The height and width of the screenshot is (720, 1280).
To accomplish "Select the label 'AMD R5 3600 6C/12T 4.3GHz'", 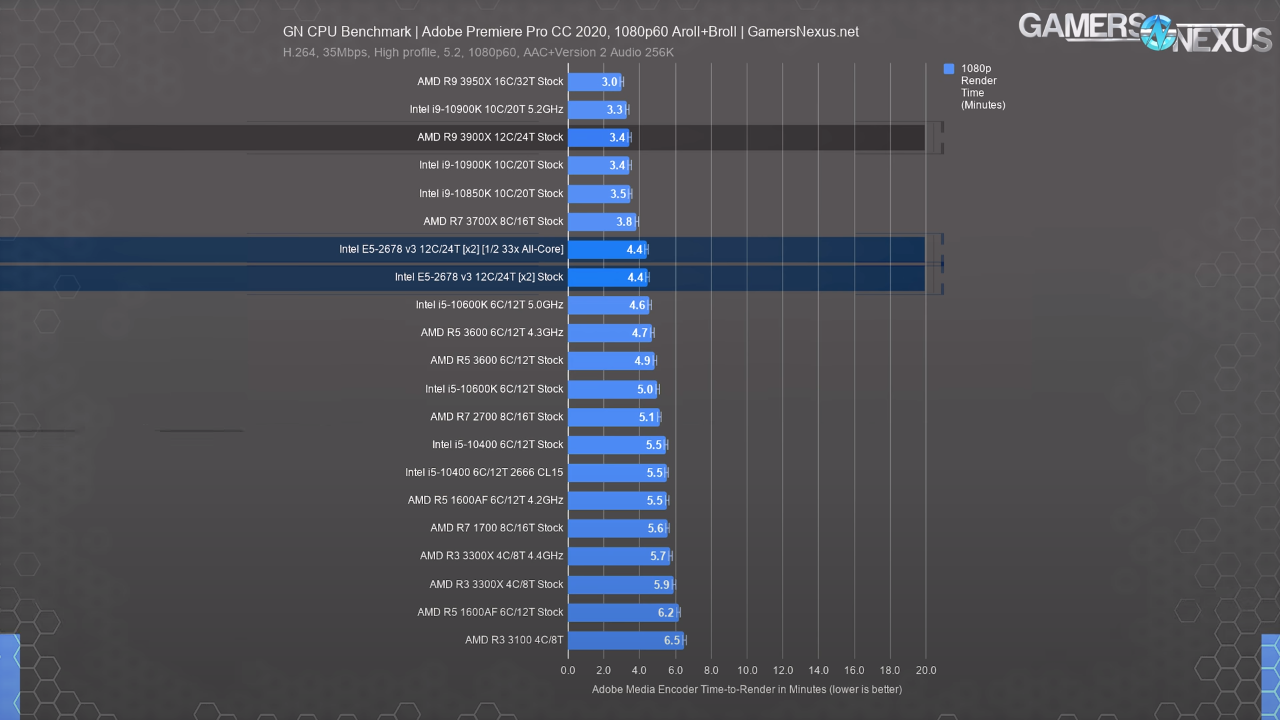I will [x=492, y=333].
